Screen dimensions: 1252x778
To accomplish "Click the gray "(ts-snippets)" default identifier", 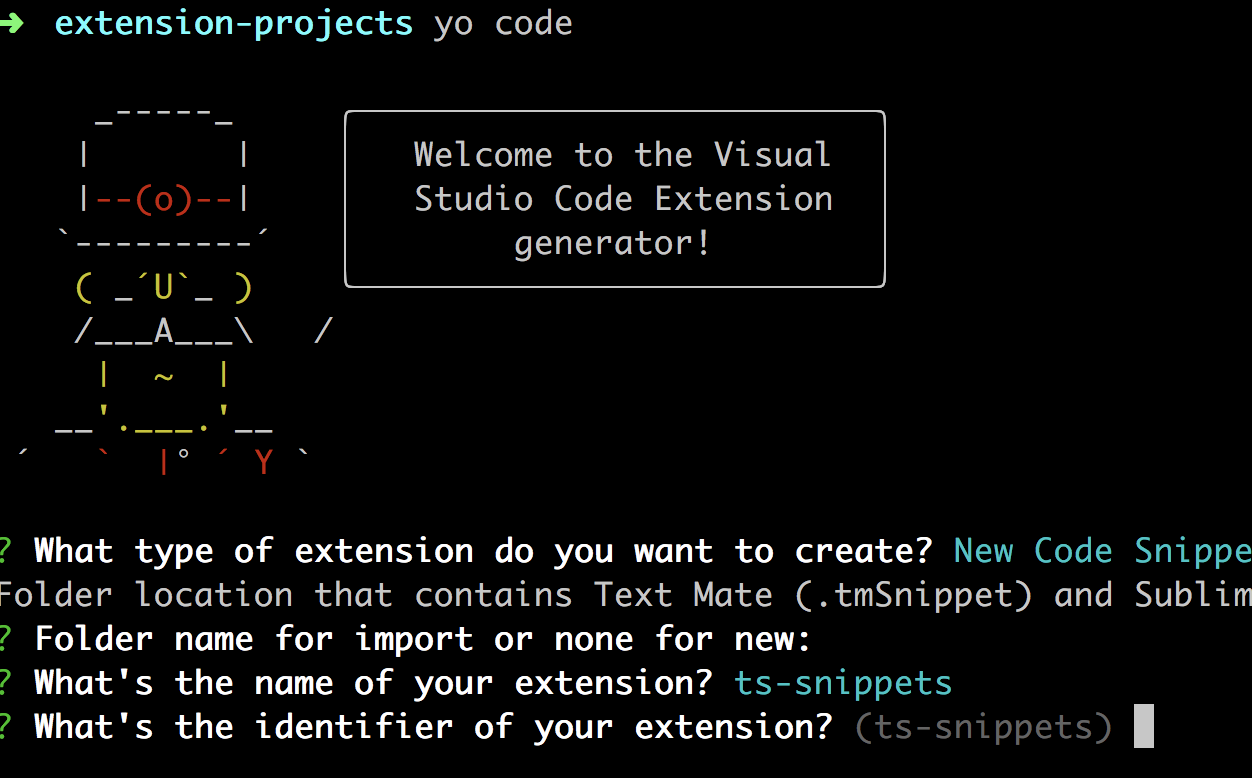I will [983, 727].
